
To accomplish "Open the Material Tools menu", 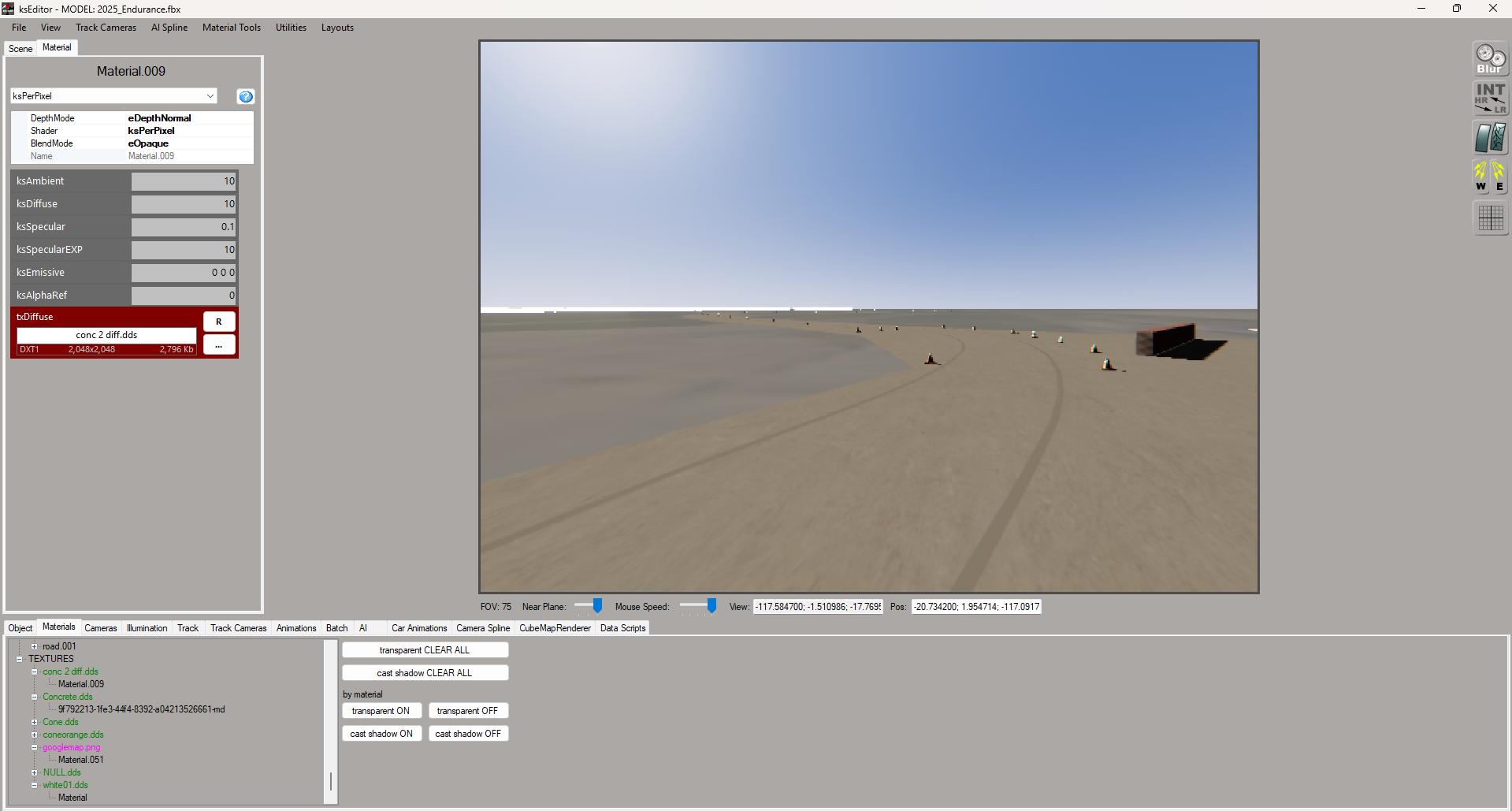I will [232, 28].
